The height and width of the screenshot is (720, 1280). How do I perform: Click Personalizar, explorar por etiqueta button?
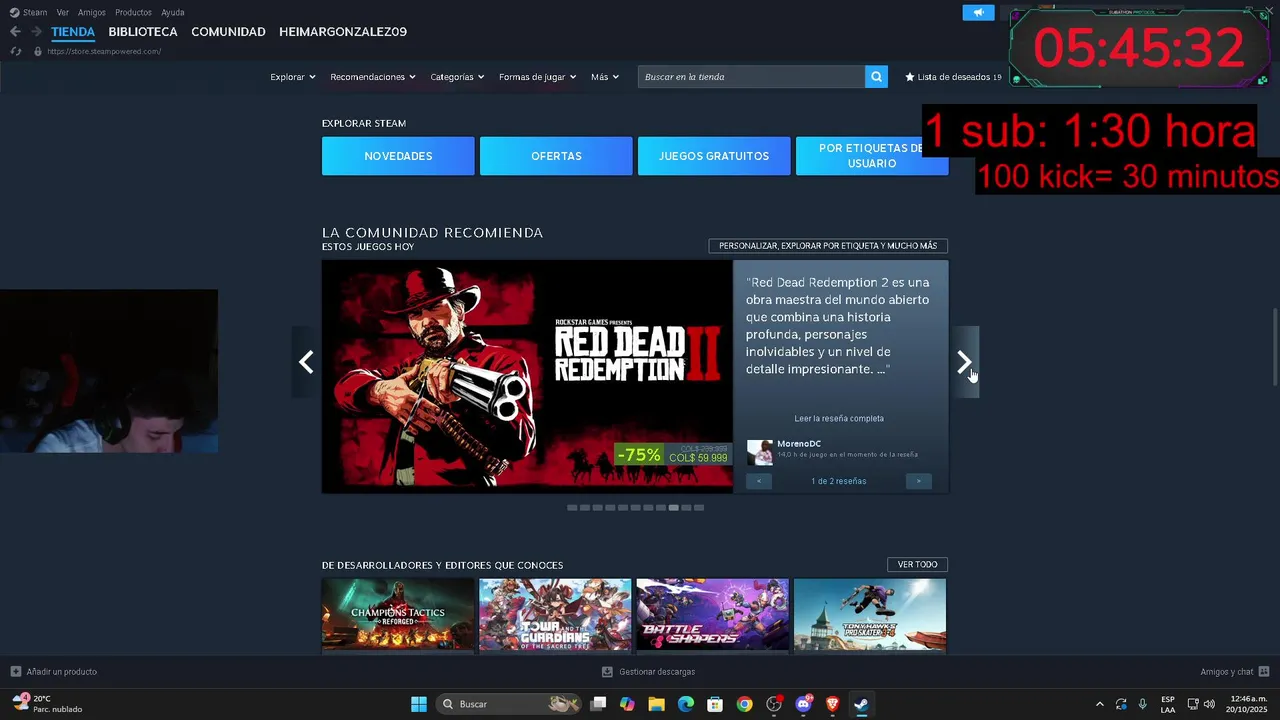[x=828, y=246]
